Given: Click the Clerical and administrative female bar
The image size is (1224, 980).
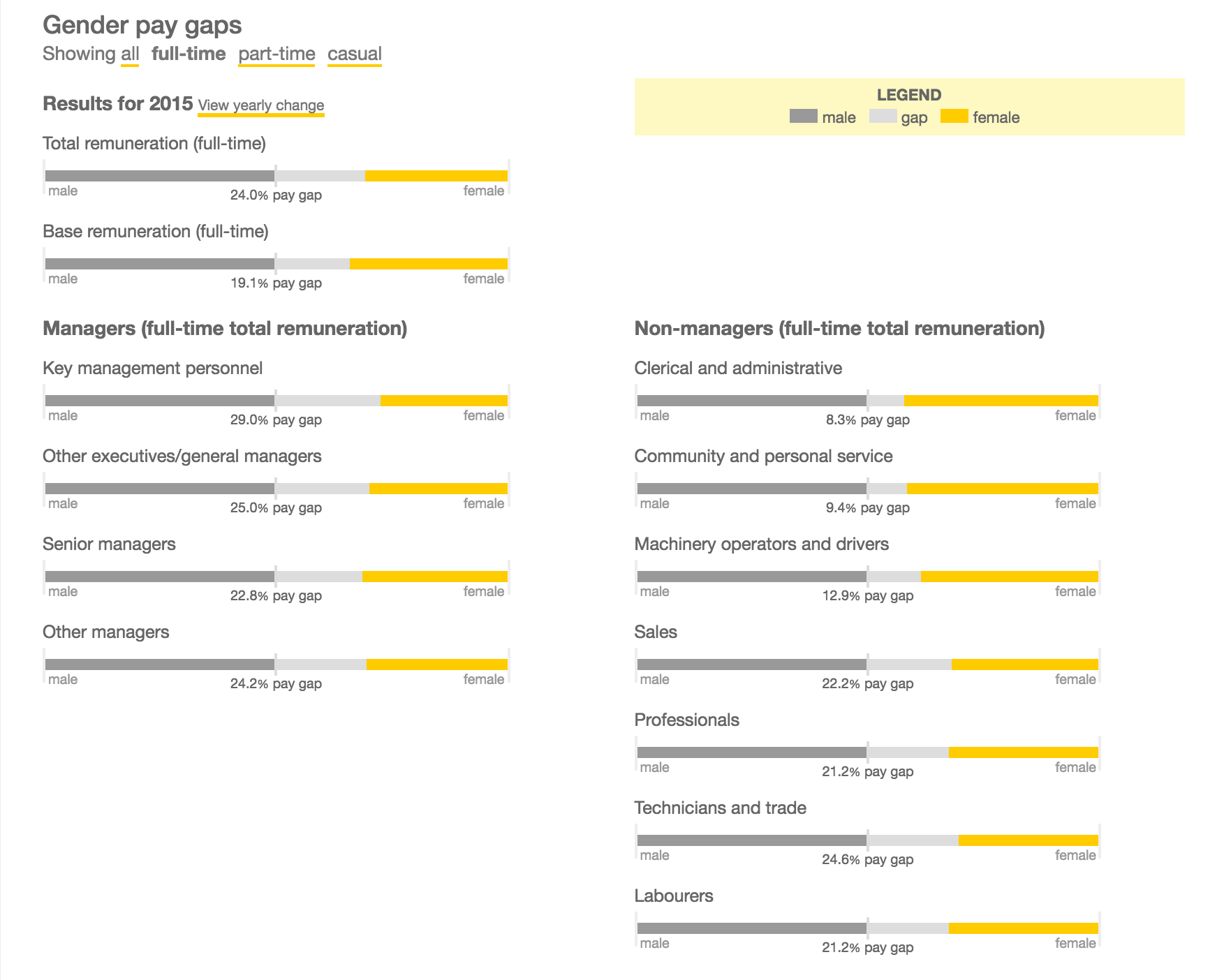Looking at the screenshot, I should [x=1001, y=401].
